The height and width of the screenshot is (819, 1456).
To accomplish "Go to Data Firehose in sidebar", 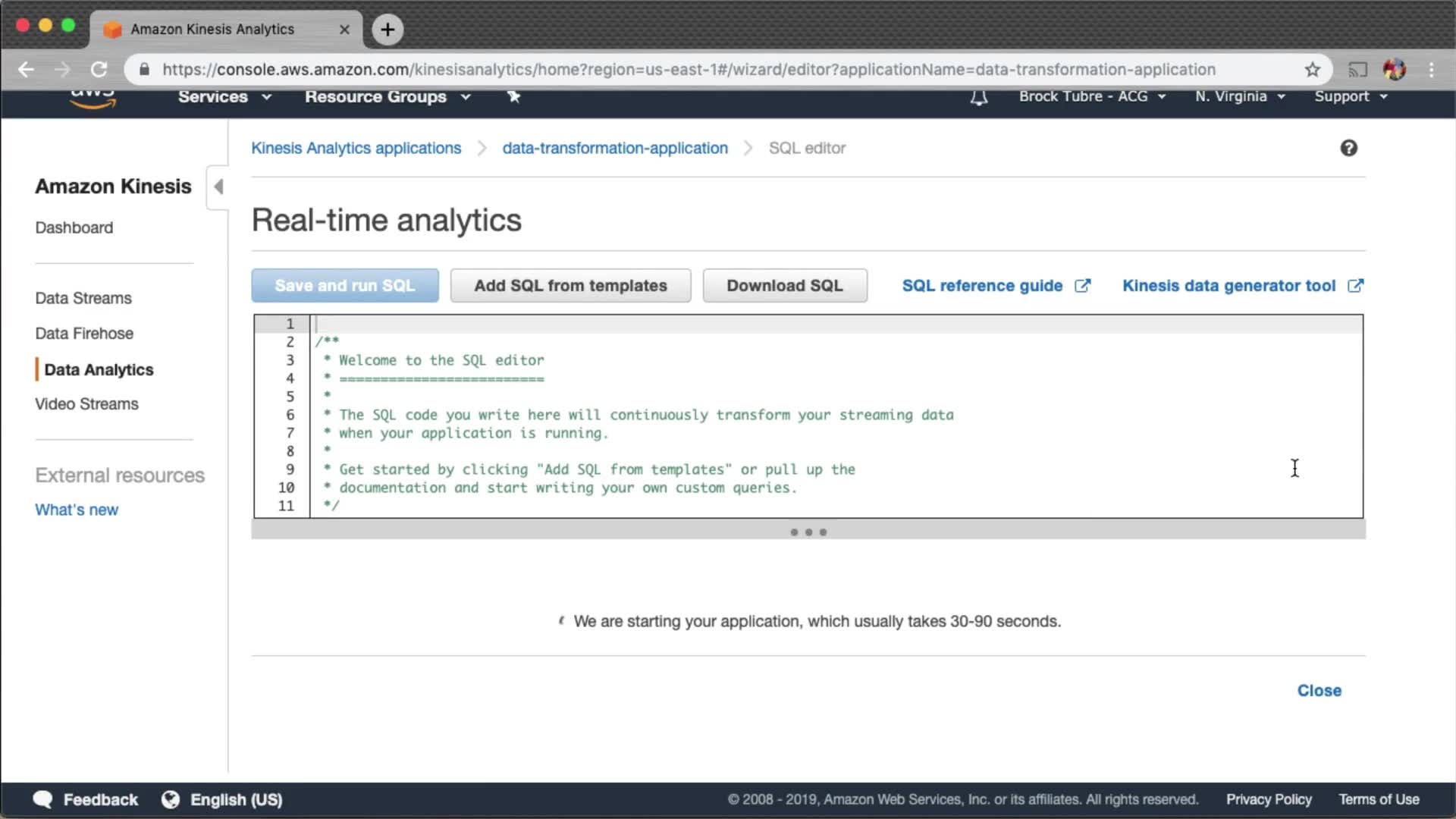I will tap(84, 334).
